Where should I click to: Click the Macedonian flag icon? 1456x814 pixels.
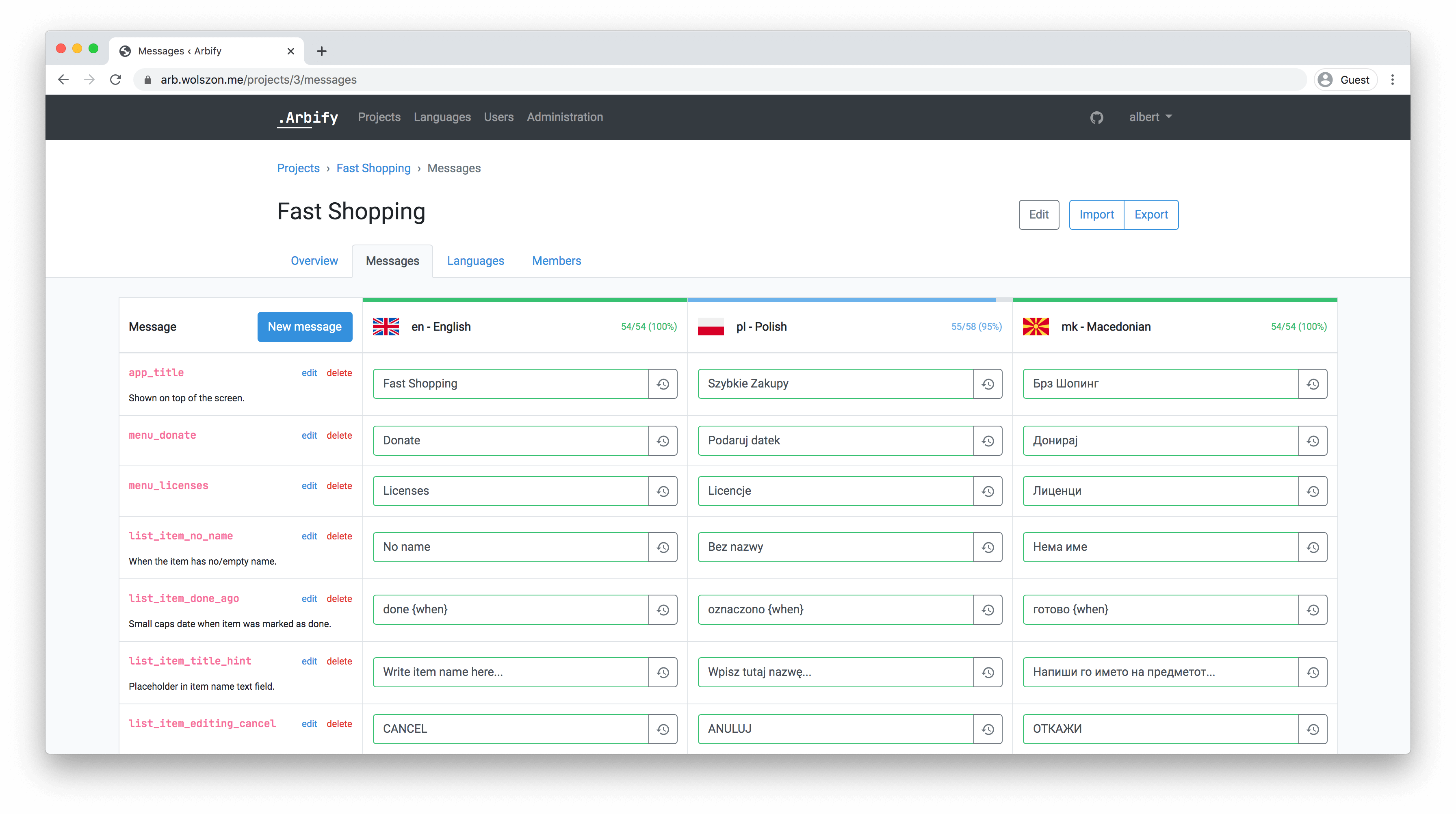tap(1036, 327)
